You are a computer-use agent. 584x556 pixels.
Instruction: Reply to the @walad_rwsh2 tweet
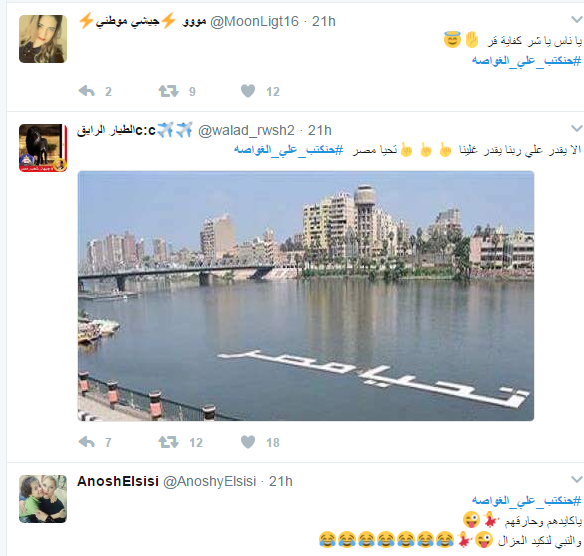[x=87, y=442]
